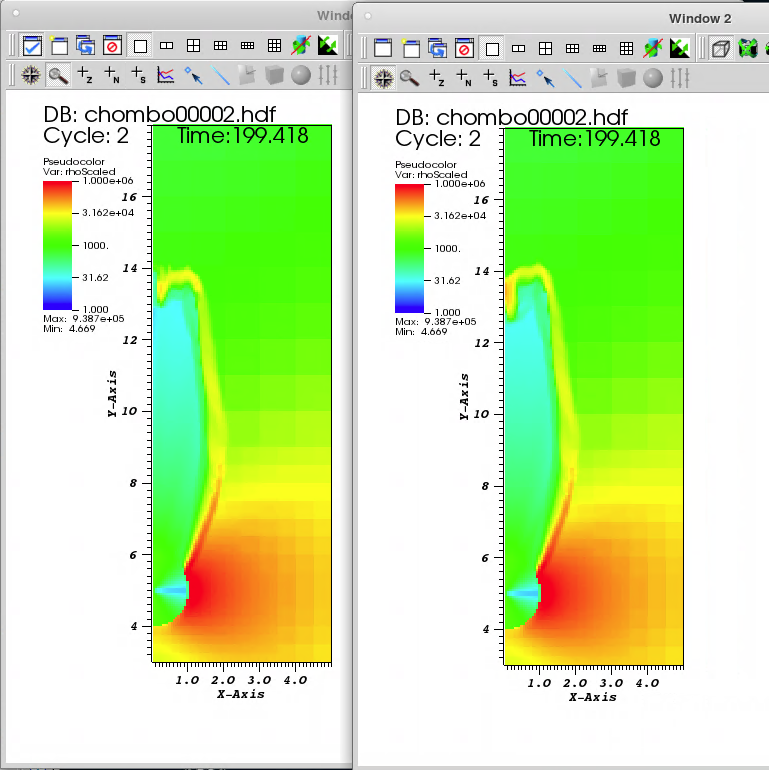Click Delete window icon in left window
This screenshot has height=770, width=769.
tap(112, 46)
